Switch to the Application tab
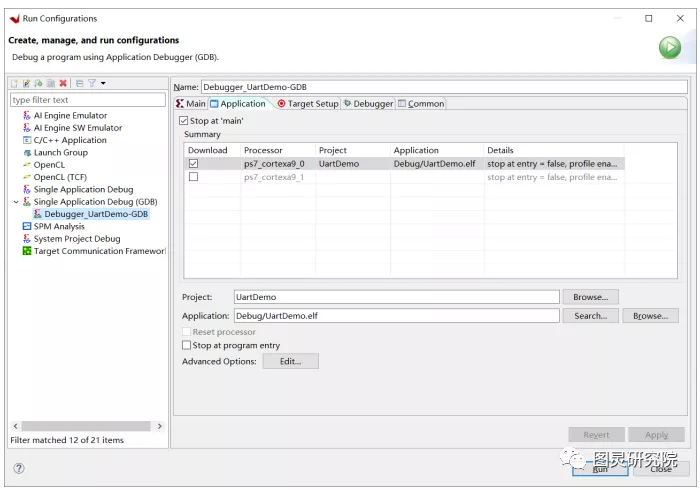Screen dimensions: 700x490 (238, 104)
